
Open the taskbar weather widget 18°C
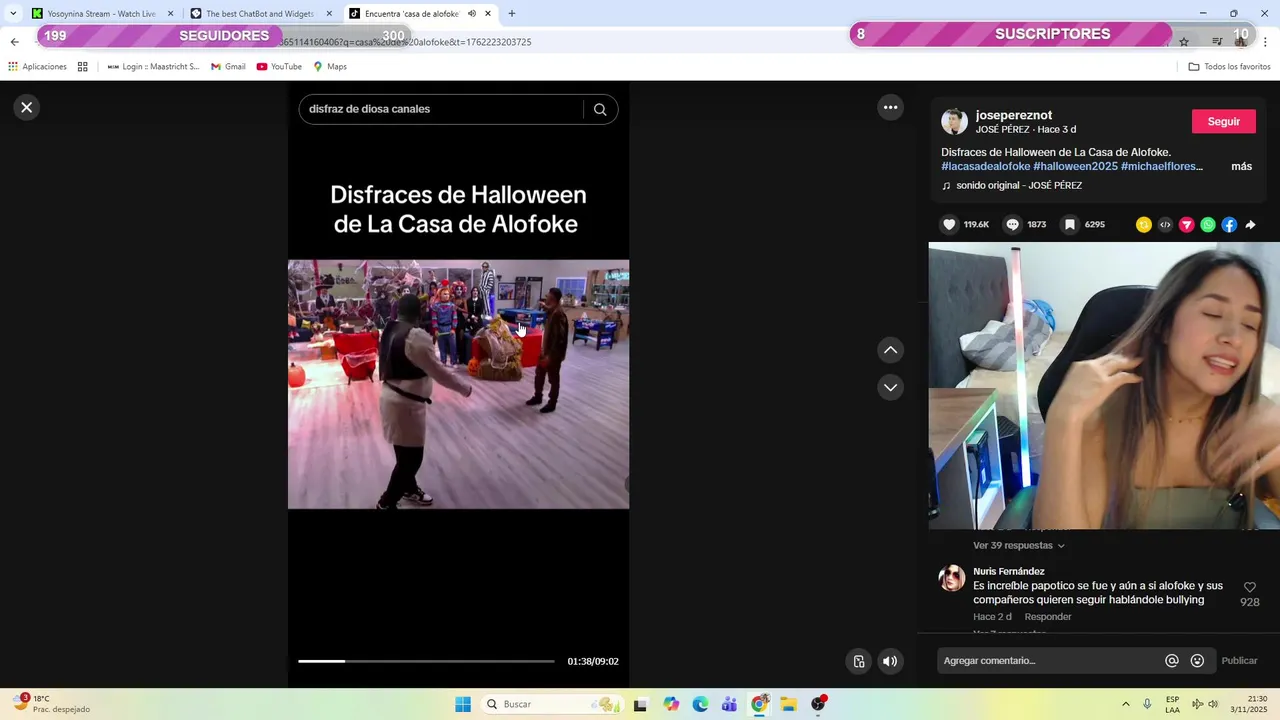pos(50,704)
